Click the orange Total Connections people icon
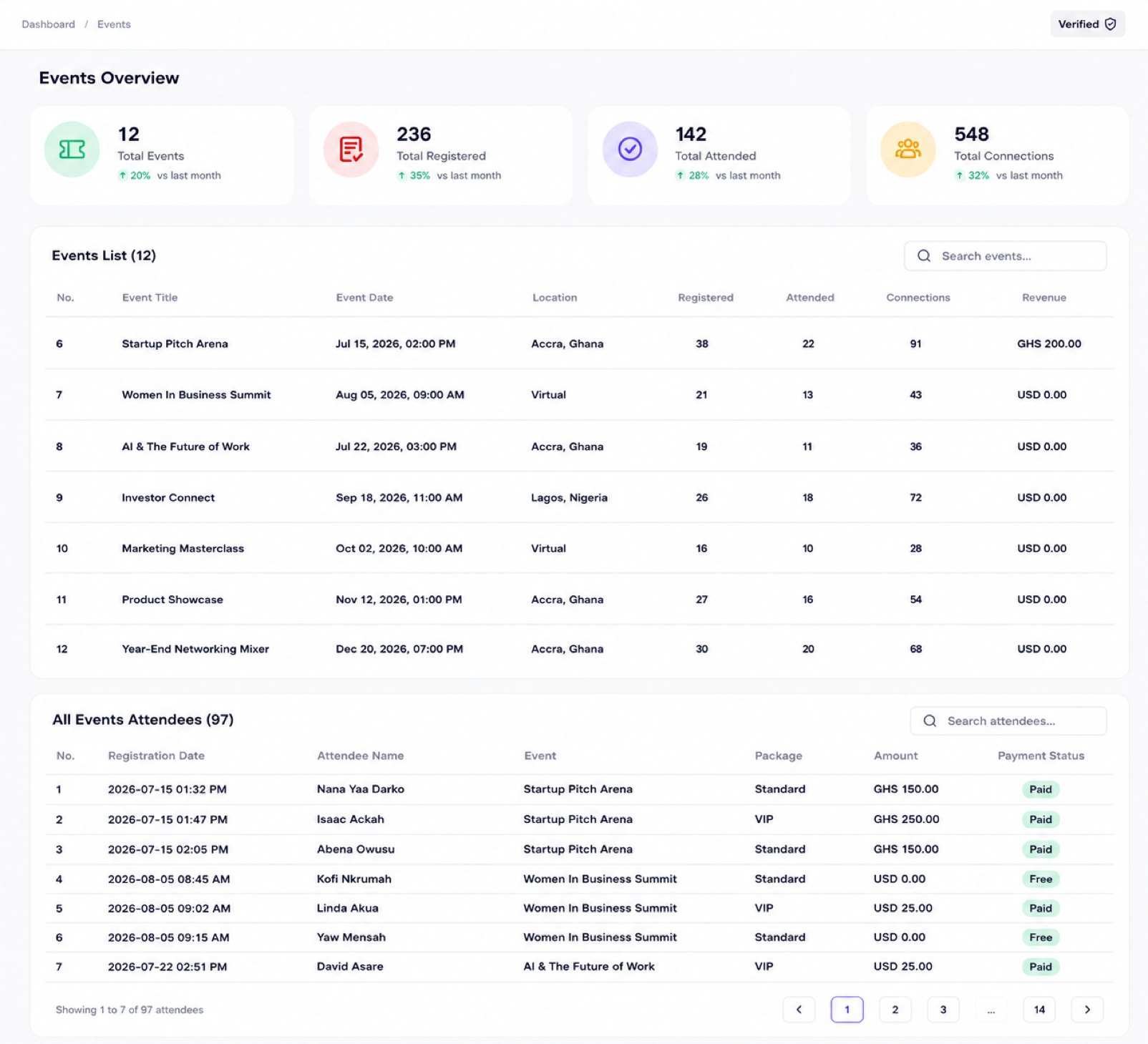Screen dimensions: 1148x1044 click(908, 149)
